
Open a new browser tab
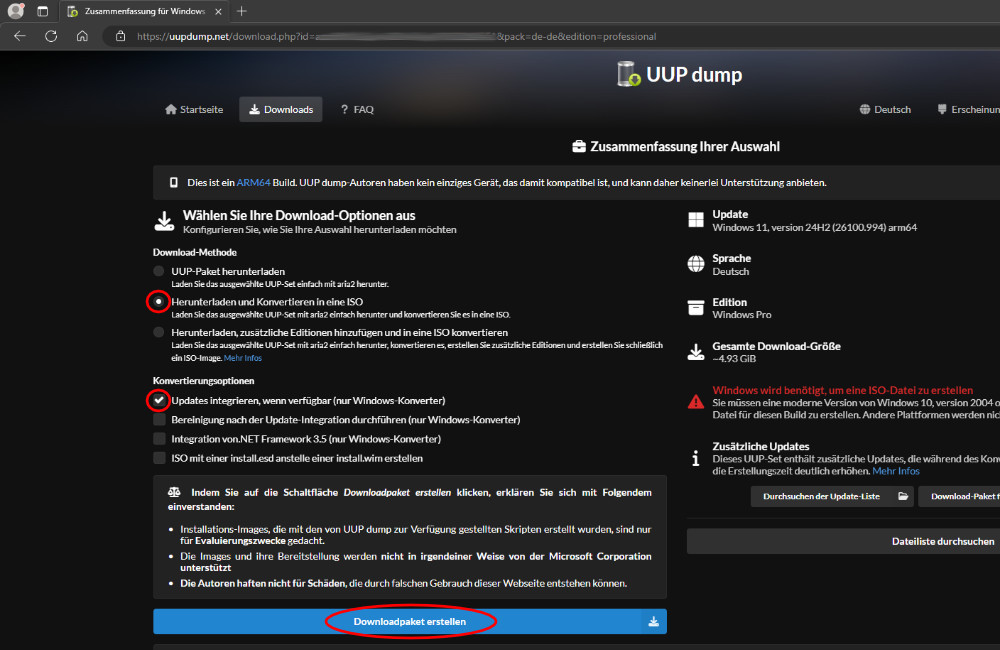pyautogui.click(x=241, y=11)
